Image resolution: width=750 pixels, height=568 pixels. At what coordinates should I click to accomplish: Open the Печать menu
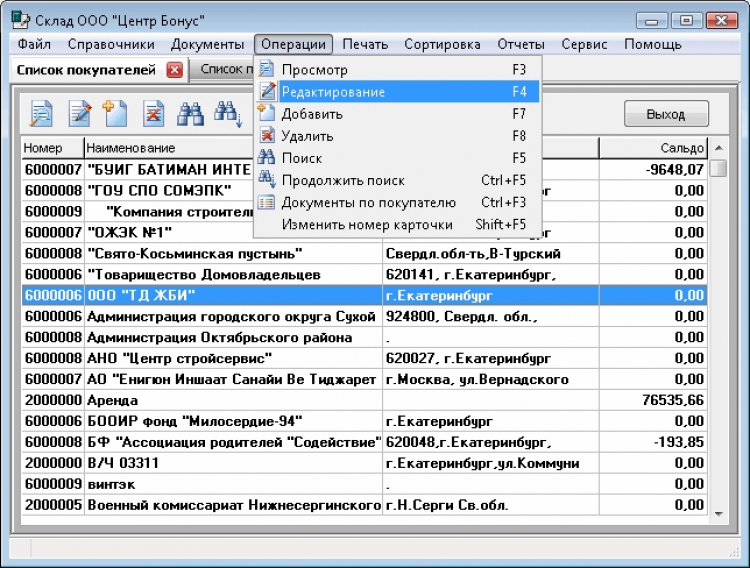point(365,45)
